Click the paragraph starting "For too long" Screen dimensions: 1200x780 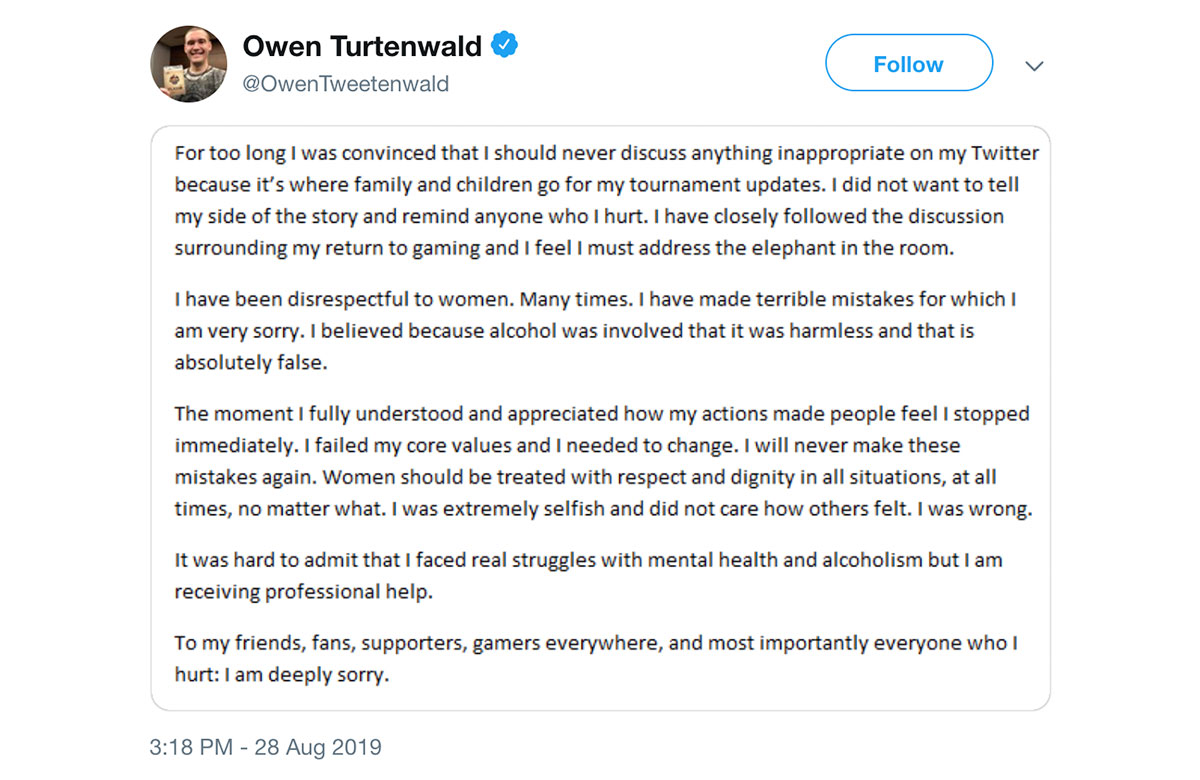(607, 201)
